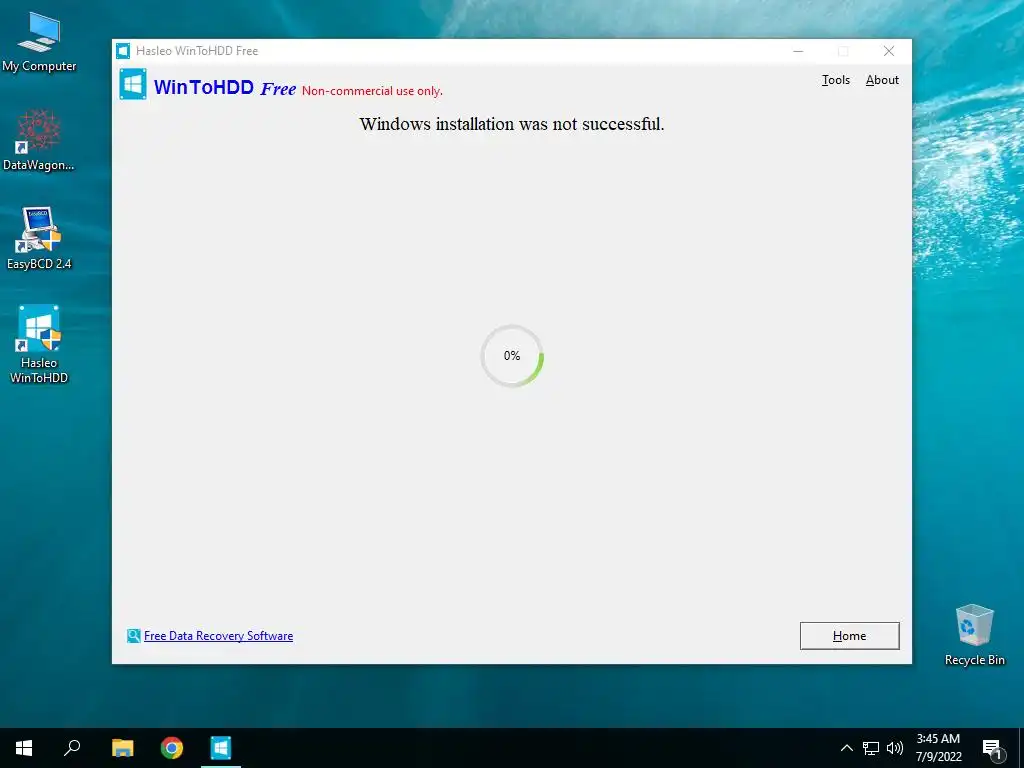Screen dimensions: 1024x768
Task: Click the WinToHDD taskbar button
Action: tap(221, 748)
